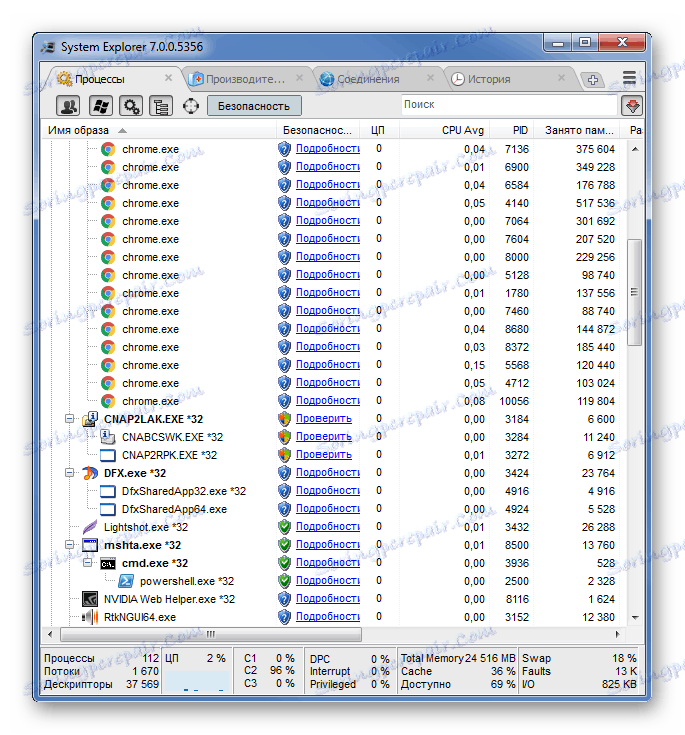Click chrome icon of PID 7136 row

[x=108, y=149]
